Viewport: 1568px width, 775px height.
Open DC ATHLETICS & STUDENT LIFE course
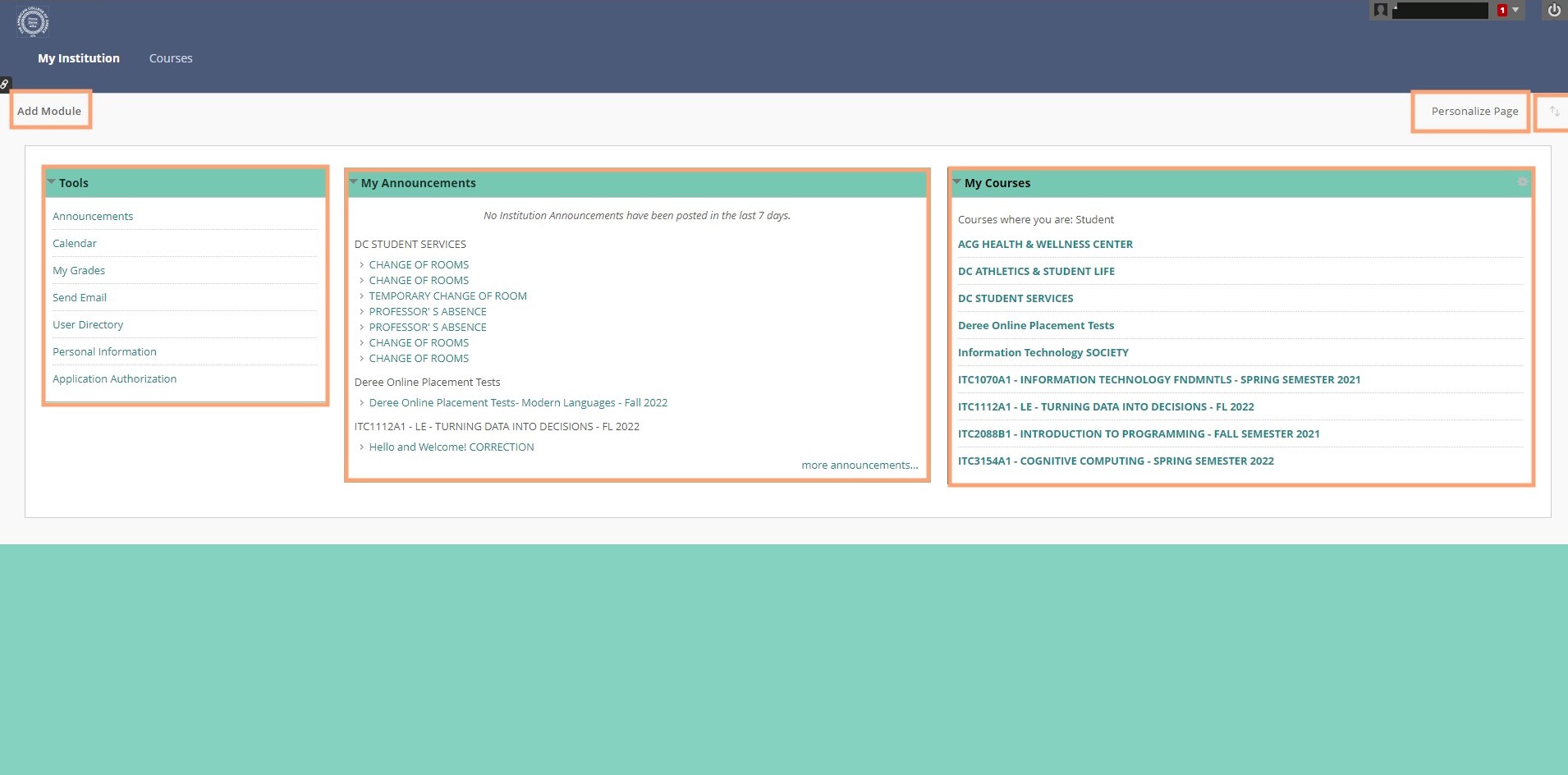1036,271
